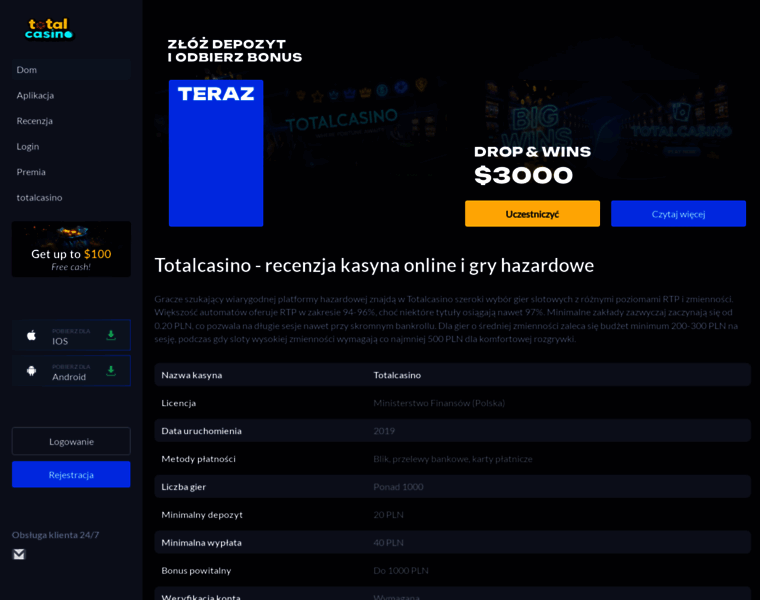Image resolution: width=760 pixels, height=600 pixels.
Task: Click the ZŁÓŻ DEPOZYT I ODBIERZ BONUS heading
Action: click(x=235, y=50)
